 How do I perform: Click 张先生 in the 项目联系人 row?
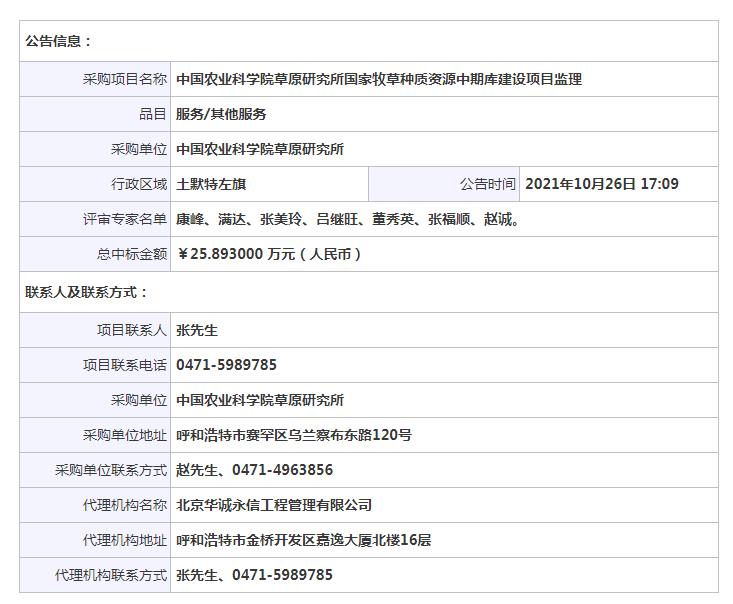click(x=197, y=331)
